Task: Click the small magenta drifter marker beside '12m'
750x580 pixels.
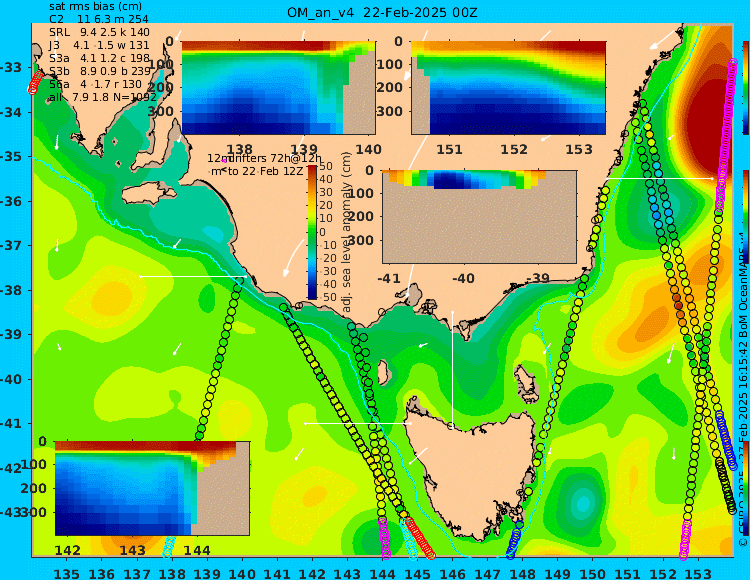Action: (224, 161)
